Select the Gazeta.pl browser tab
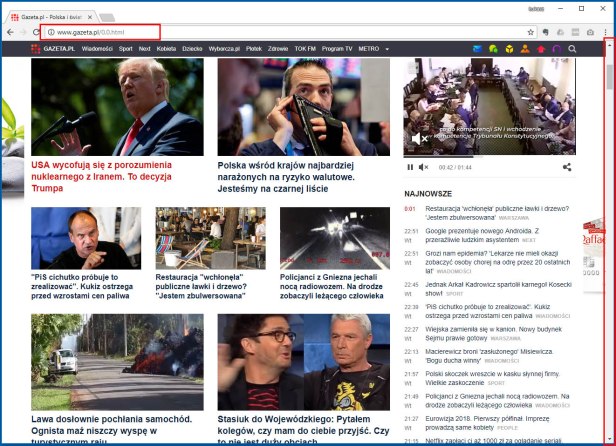 pyautogui.click(x=51, y=17)
